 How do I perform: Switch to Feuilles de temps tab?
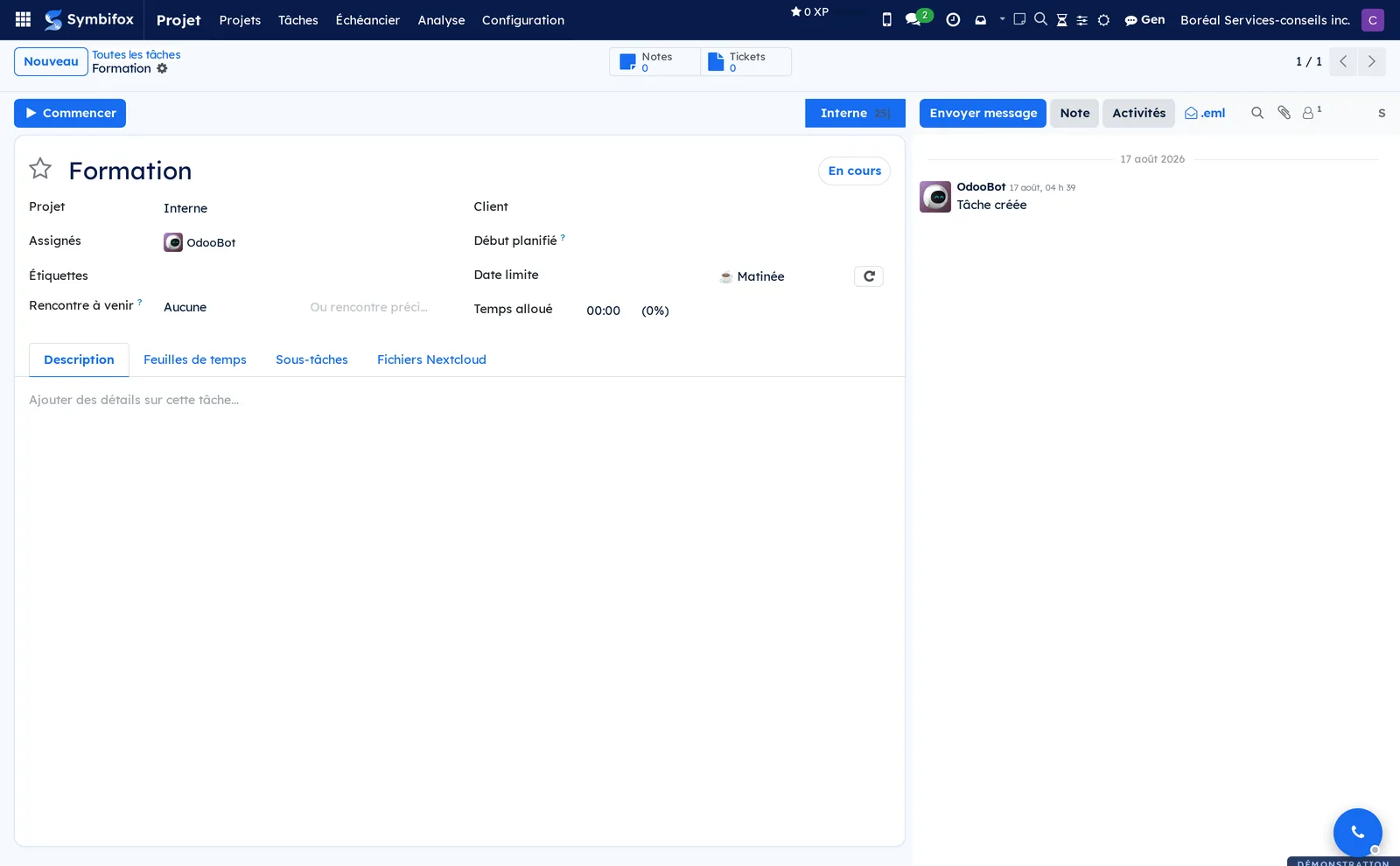pos(195,360)
